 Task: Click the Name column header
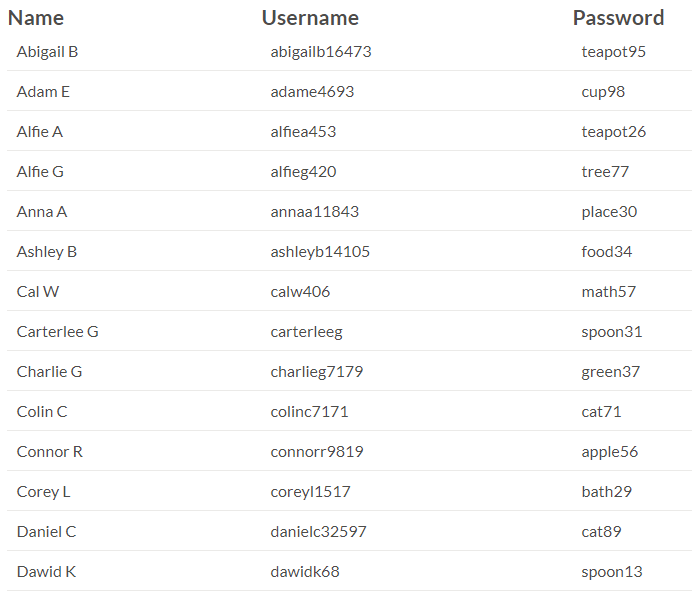[36, 18]
